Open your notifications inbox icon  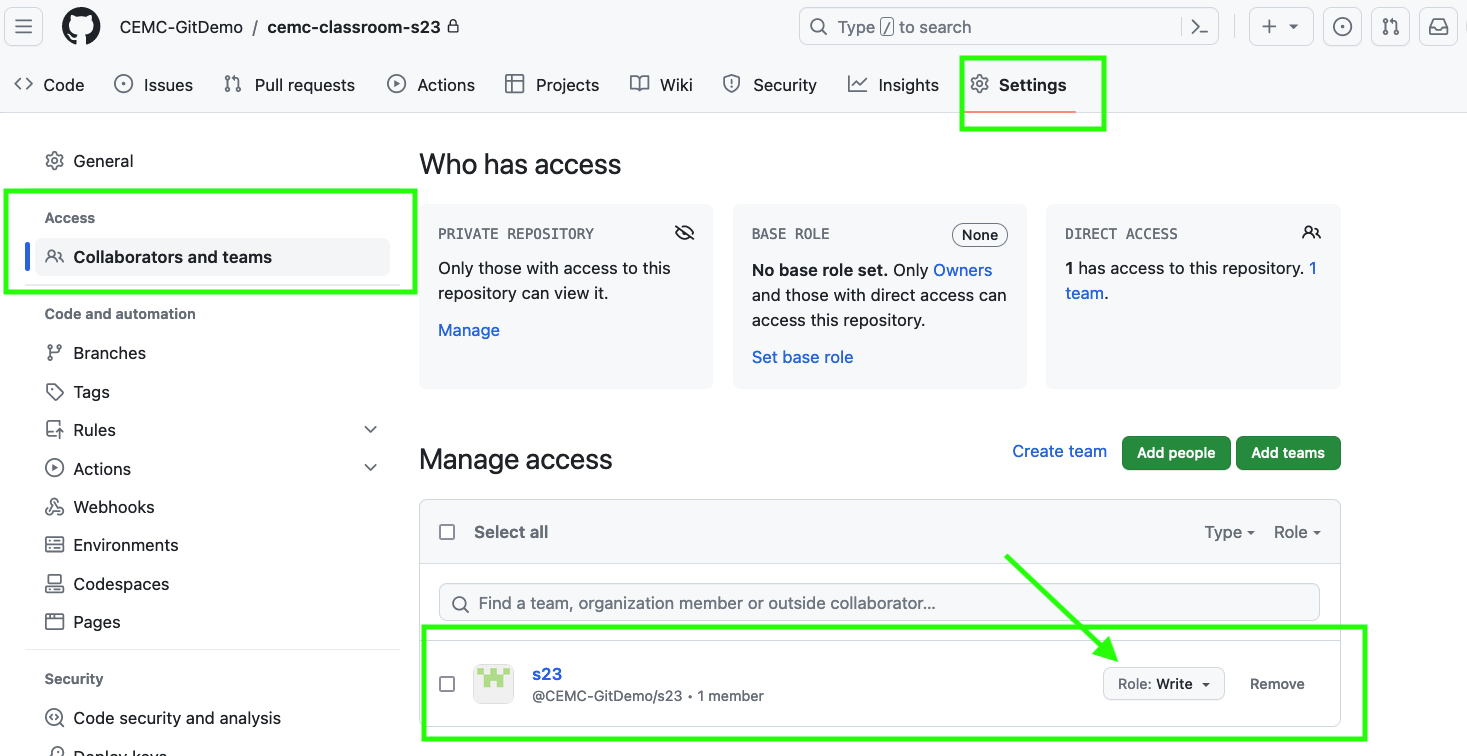click(x=1438, y=26)
